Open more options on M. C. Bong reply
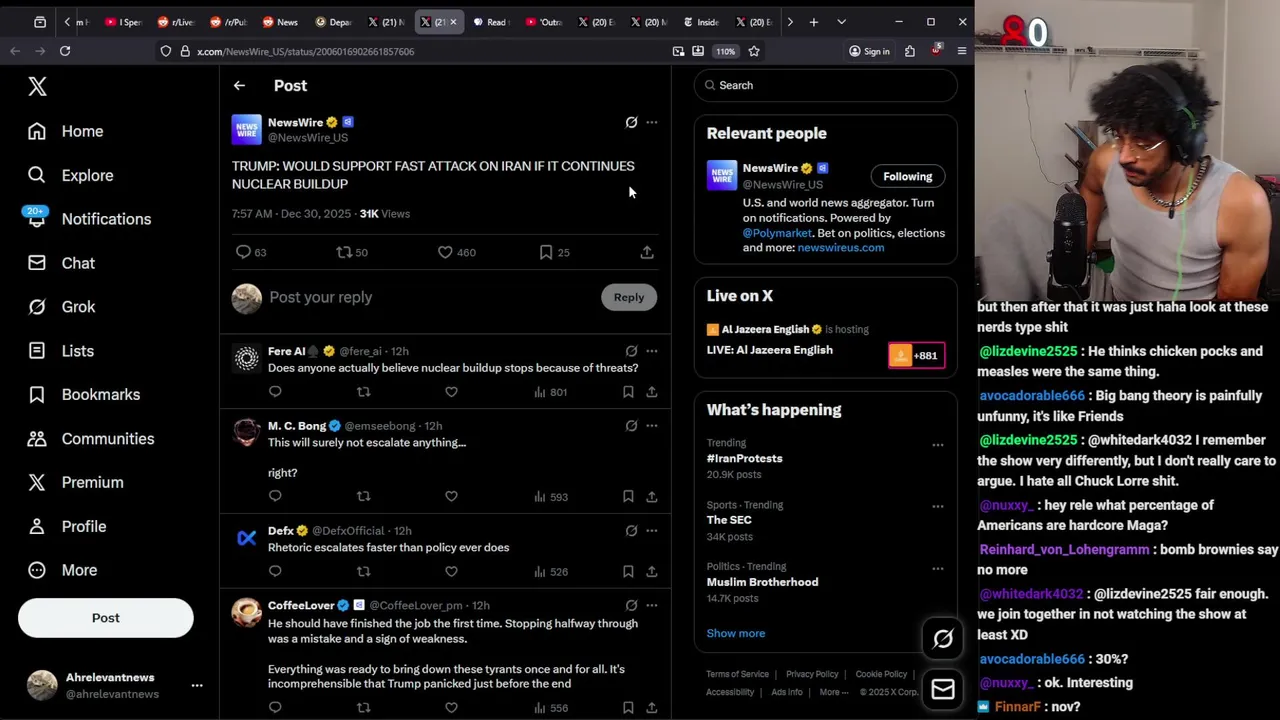The width and height of the screenshot is (1280, 720). (x=652, y=426)
